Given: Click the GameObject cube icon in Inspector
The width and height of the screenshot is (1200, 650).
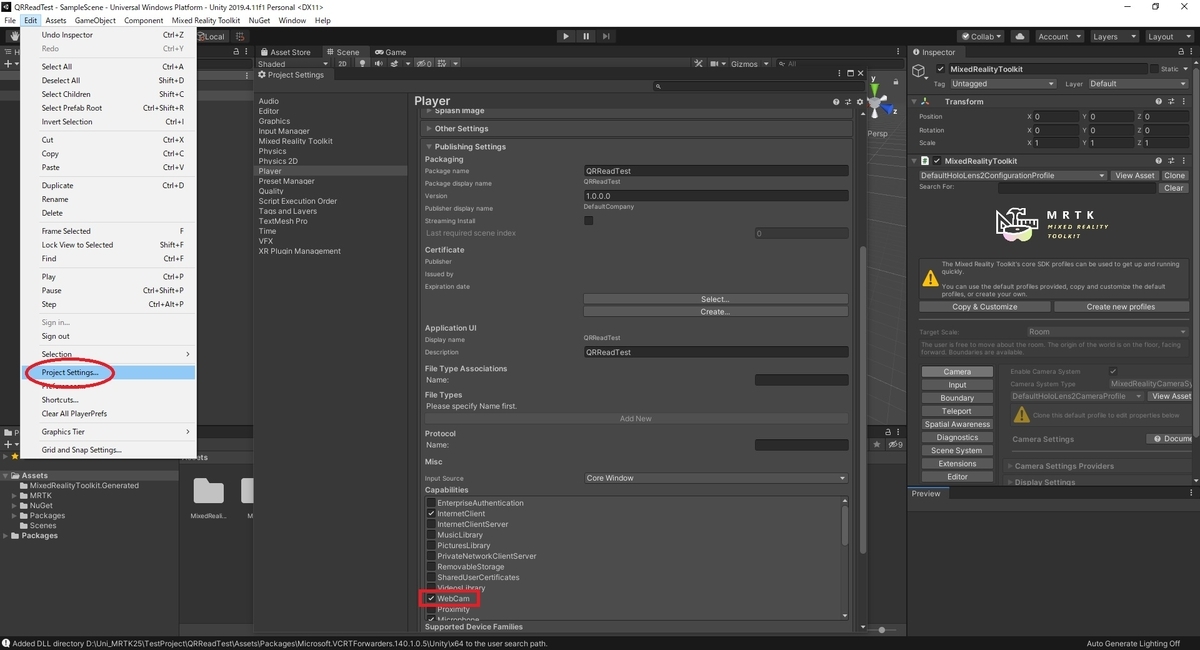Looking at the screenshot, I should point(920,71).
